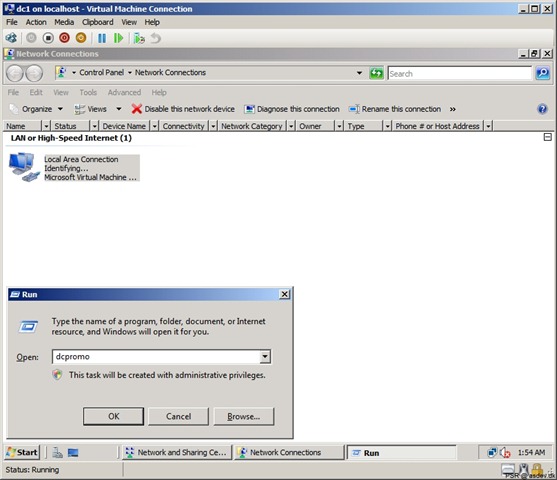Image resolution: width=557 pixels, height=480 pixels.
Task: Open the address bar history dropdown
Action: [x=359, y=73]
